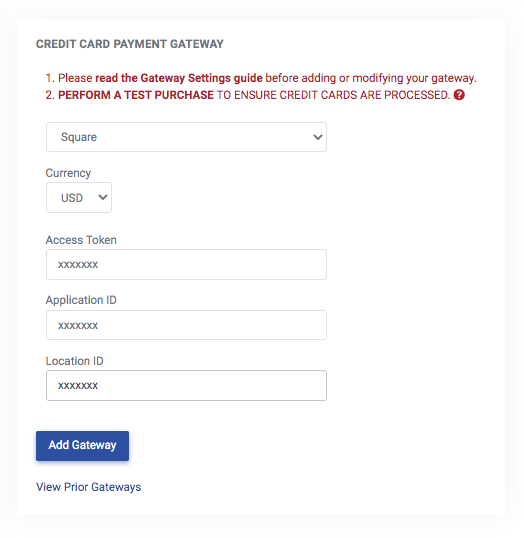The width and height of the screenshot is (524, 538).
Task: Click the red question mark help icon
Action: click(459, 95)
